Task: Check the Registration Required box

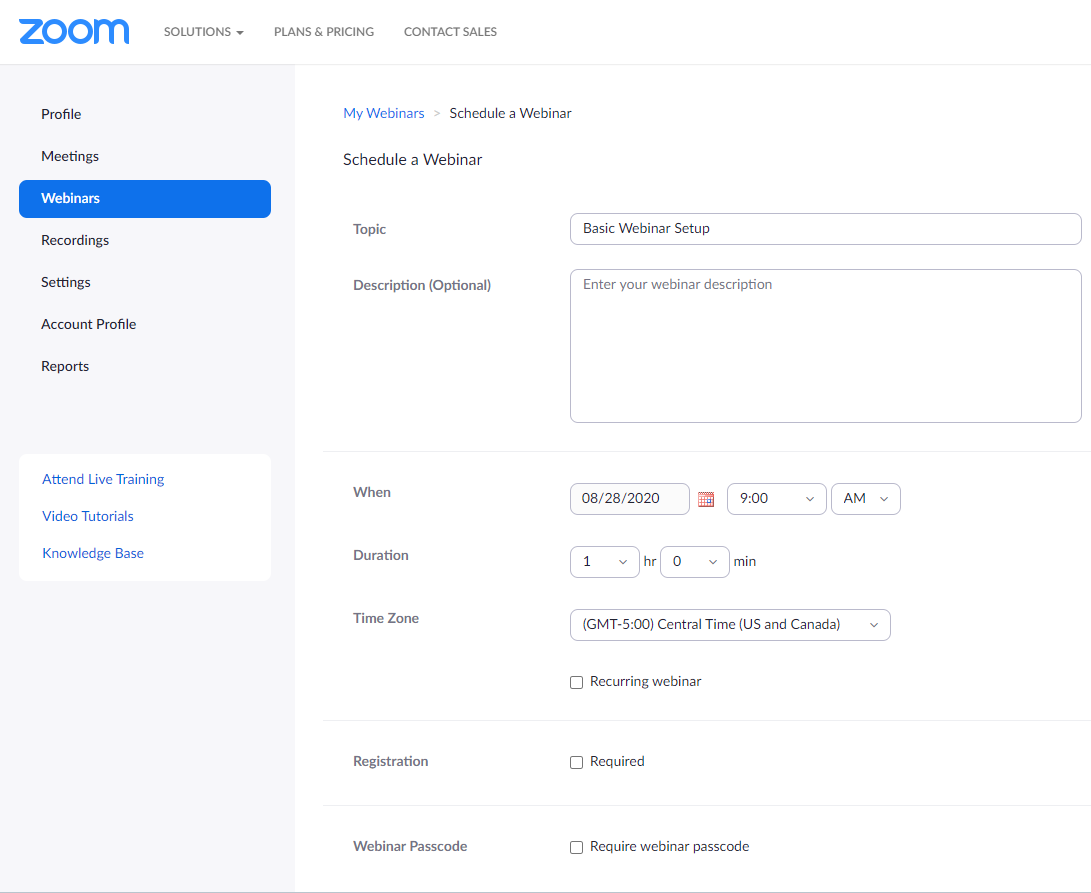Action: click(576, 762)
